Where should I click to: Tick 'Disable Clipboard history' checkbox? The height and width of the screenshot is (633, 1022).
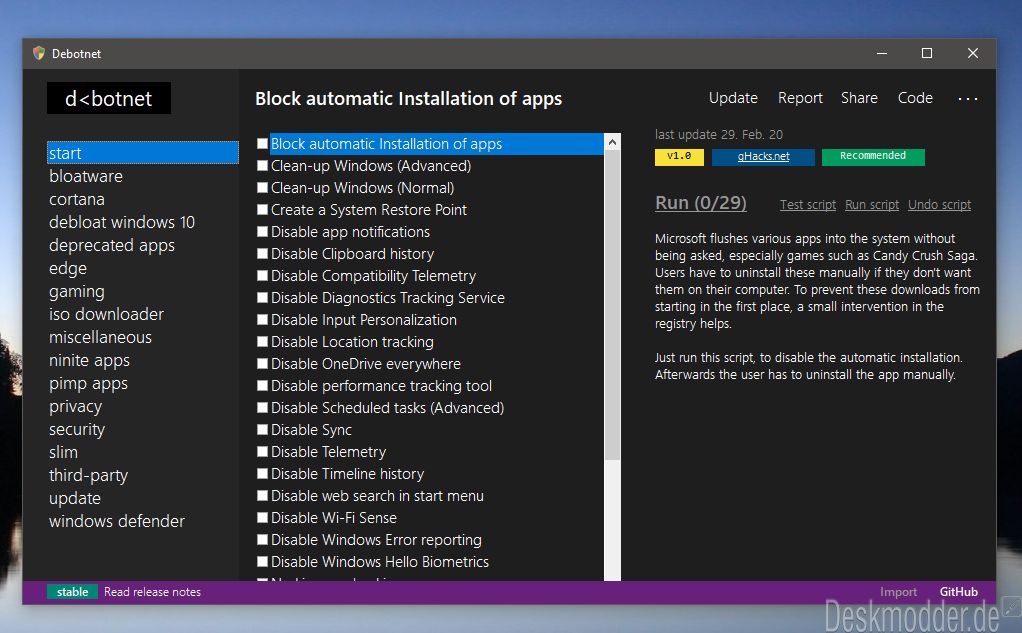(262, 254)
